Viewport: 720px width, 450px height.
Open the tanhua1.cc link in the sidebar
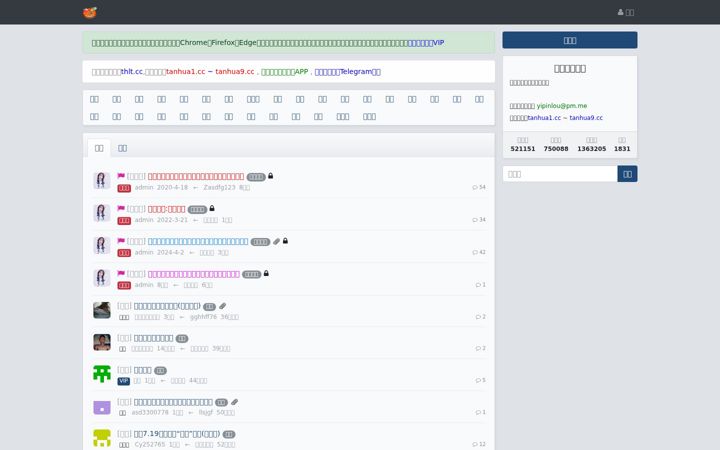click(544, 118)
